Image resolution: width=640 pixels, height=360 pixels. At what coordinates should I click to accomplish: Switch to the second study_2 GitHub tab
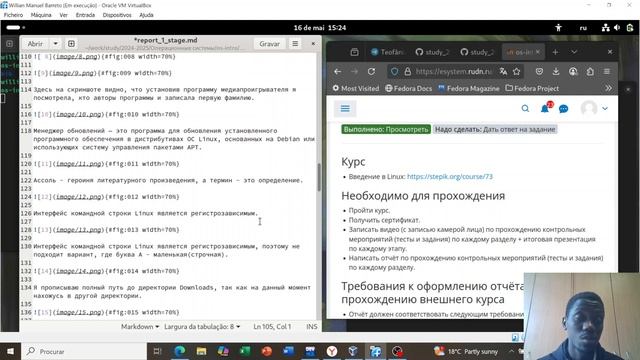coord(477,52)
